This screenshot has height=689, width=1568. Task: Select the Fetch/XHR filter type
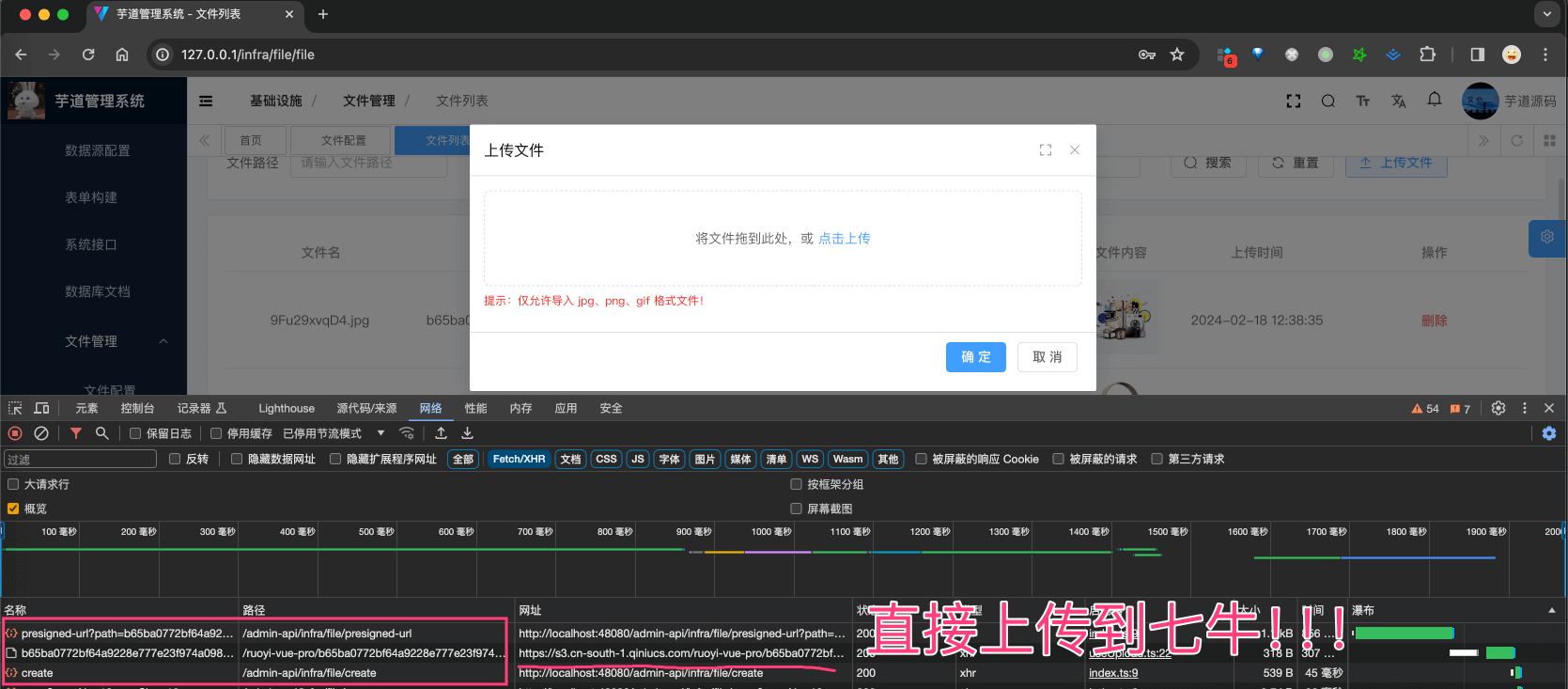(519, 459)
